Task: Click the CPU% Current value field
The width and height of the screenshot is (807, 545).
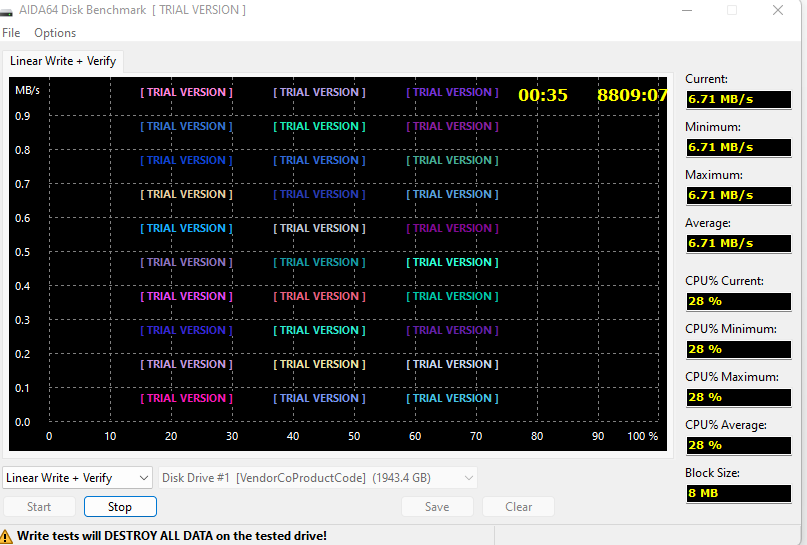Action: point(733,301)
